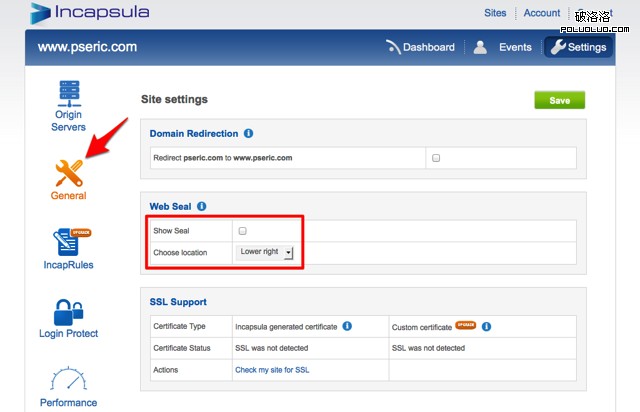Open the Account link in header
This screenshot has height=412, width=640.
pyautogui.click(x=541, y=13)
